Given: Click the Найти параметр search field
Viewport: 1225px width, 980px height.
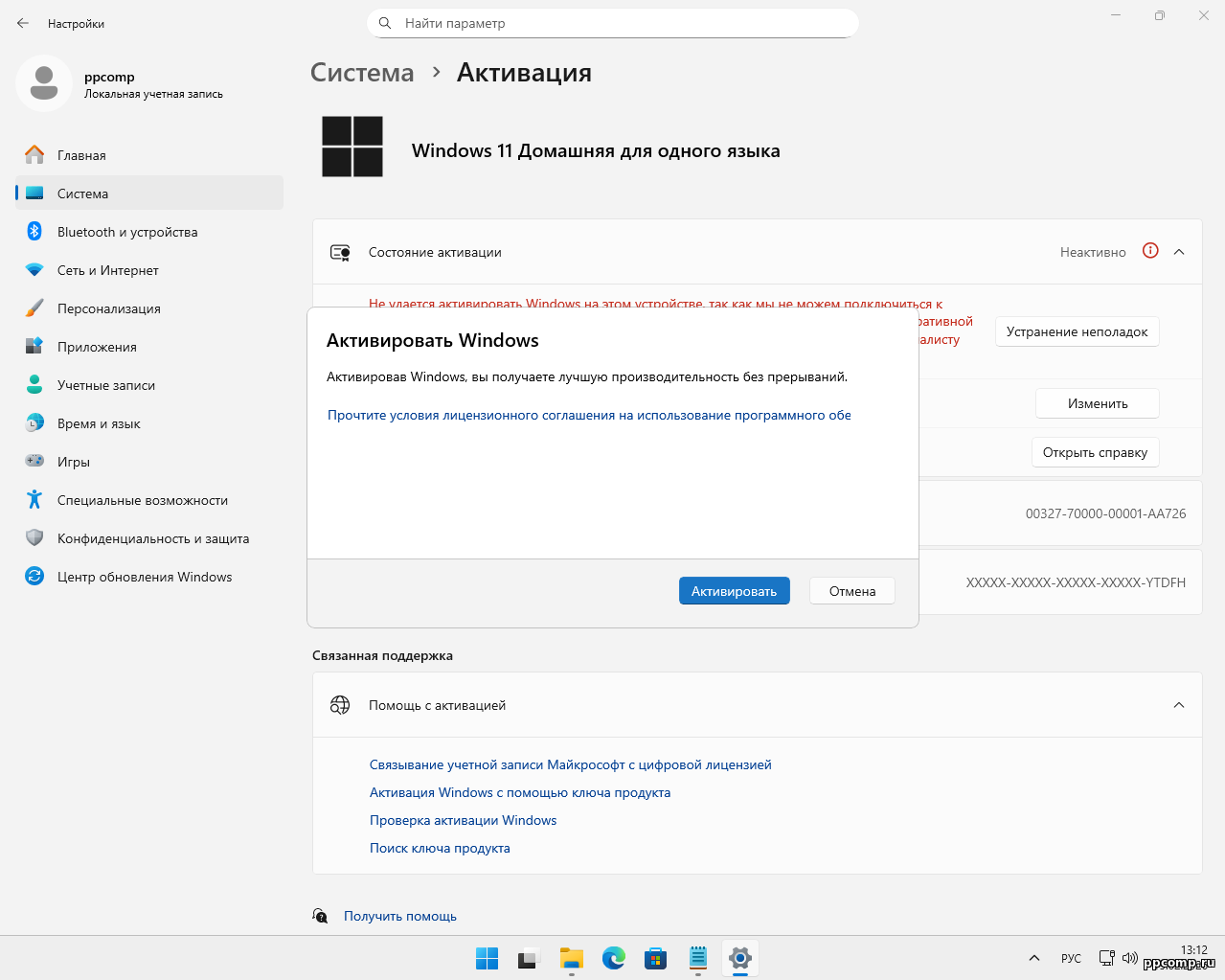Looking at the screenshot, I should (x=613, y=23).
